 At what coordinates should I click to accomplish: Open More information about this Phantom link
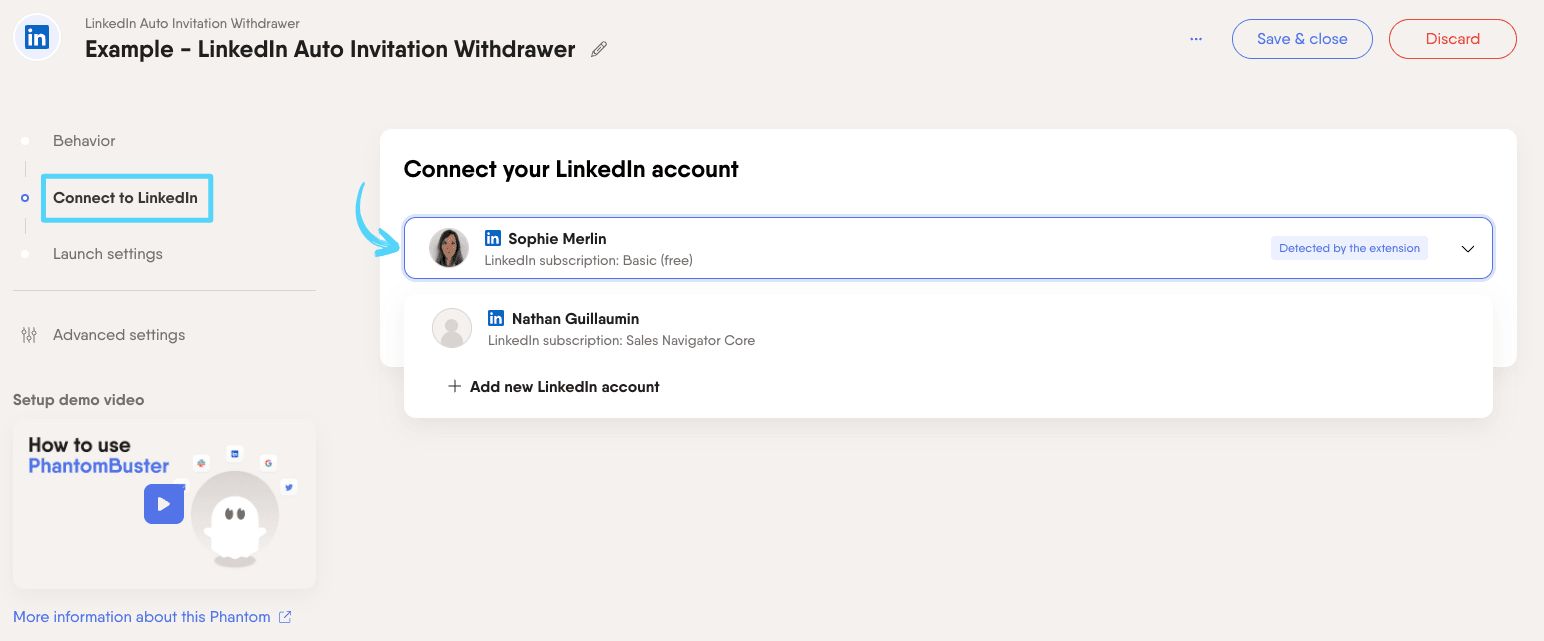[x=141, y=617]
